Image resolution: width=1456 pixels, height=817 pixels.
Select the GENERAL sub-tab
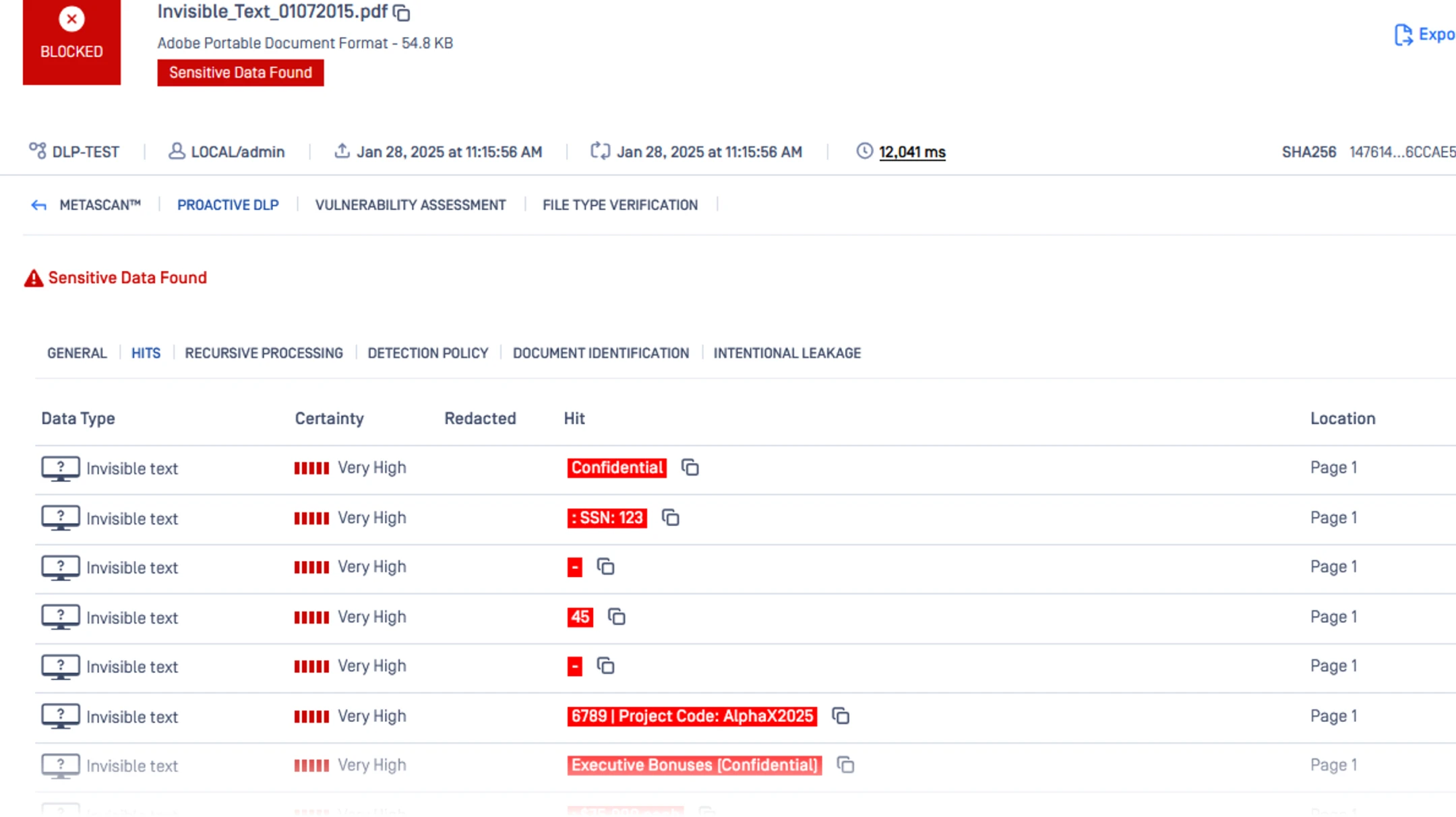pyautogui.click(x=77, y=353)
